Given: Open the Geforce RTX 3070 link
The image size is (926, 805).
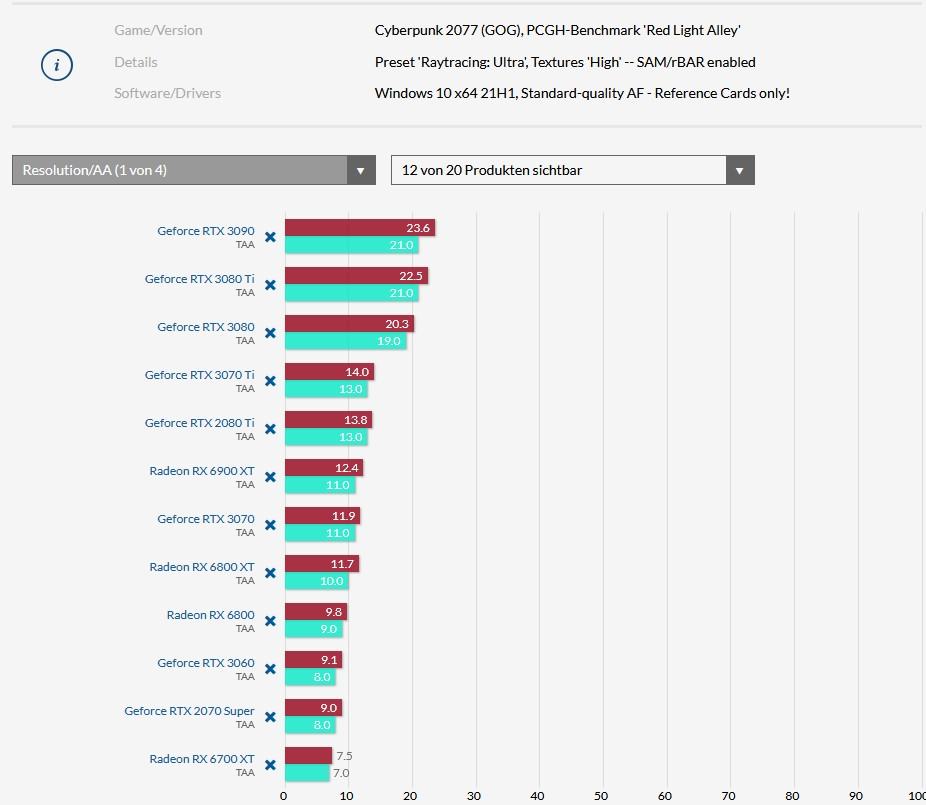Looking at the screenshot, I should tap(206, 519).
